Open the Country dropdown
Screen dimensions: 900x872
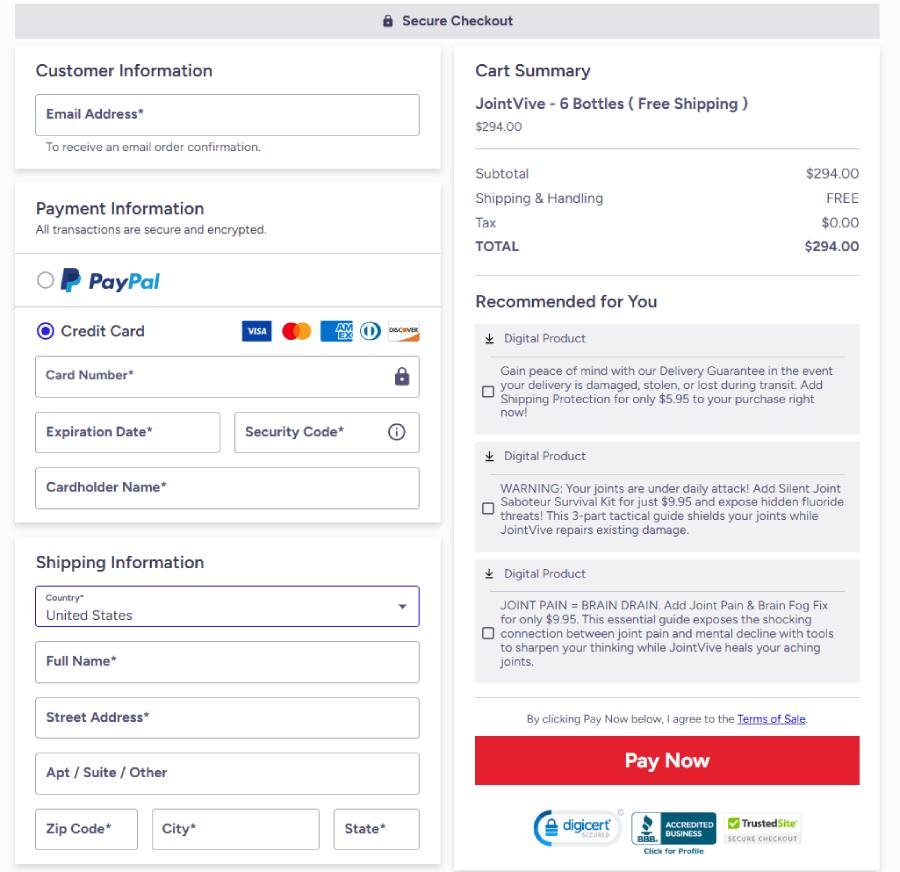(x=402, y=606)
